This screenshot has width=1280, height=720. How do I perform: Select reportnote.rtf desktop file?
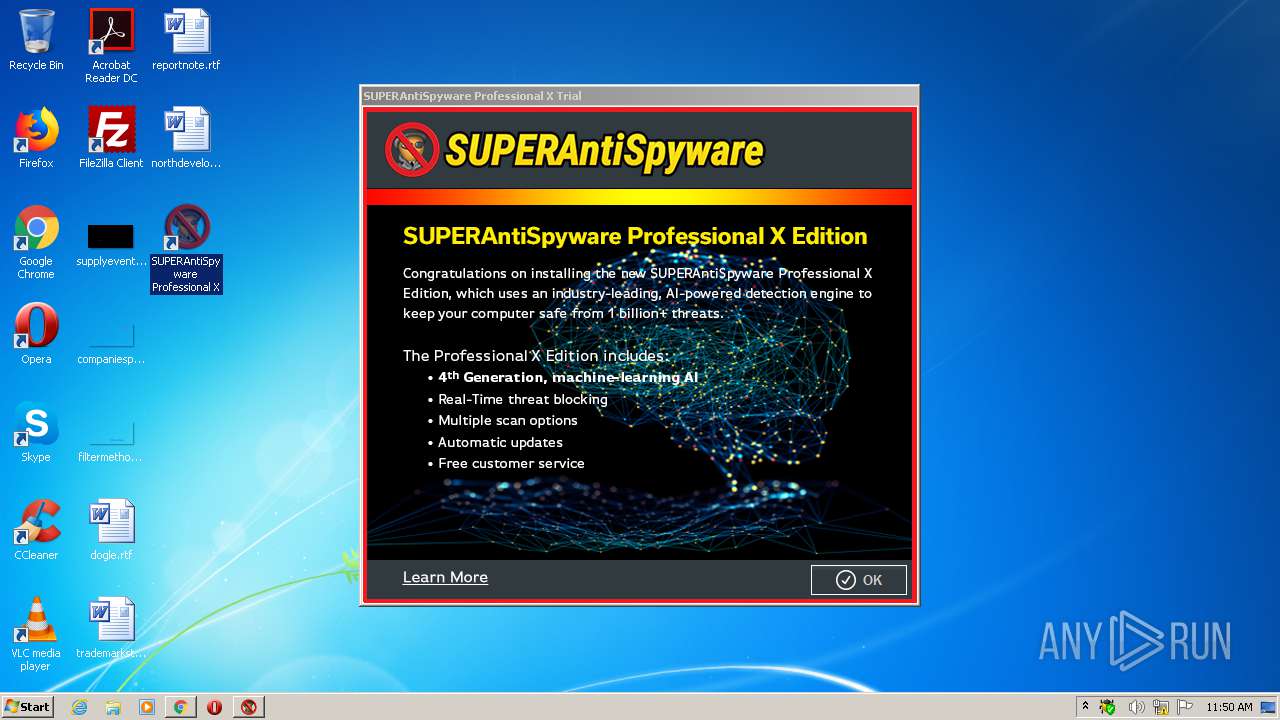click(x=186, y=40)
